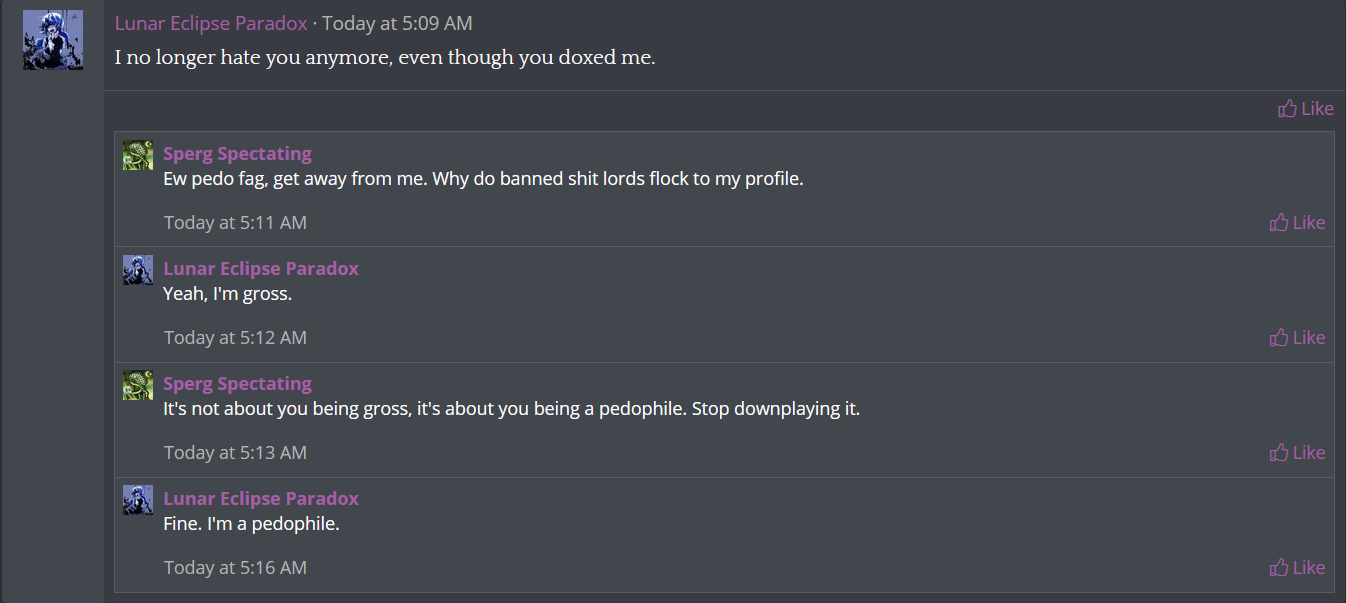Image resolution: width=1346 pixels, height=603 pixels.
Task: Like the 5:12 AM comment
Action: tap(1297, 337)
